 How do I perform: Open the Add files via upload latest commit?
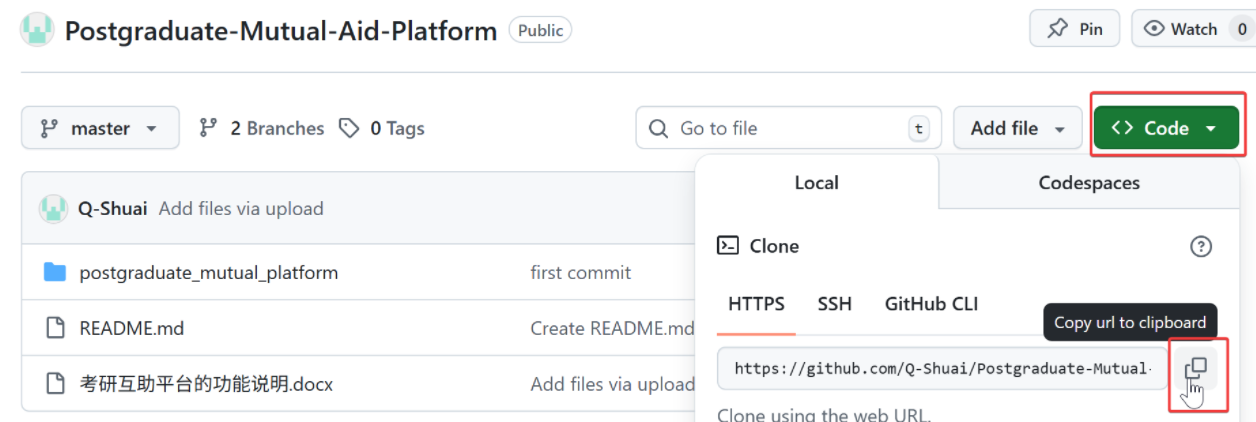point(241,208)
